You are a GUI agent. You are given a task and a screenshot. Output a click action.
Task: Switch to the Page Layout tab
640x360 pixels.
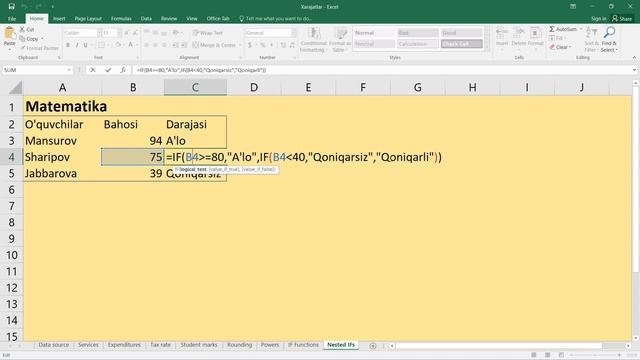pos(88,19)
